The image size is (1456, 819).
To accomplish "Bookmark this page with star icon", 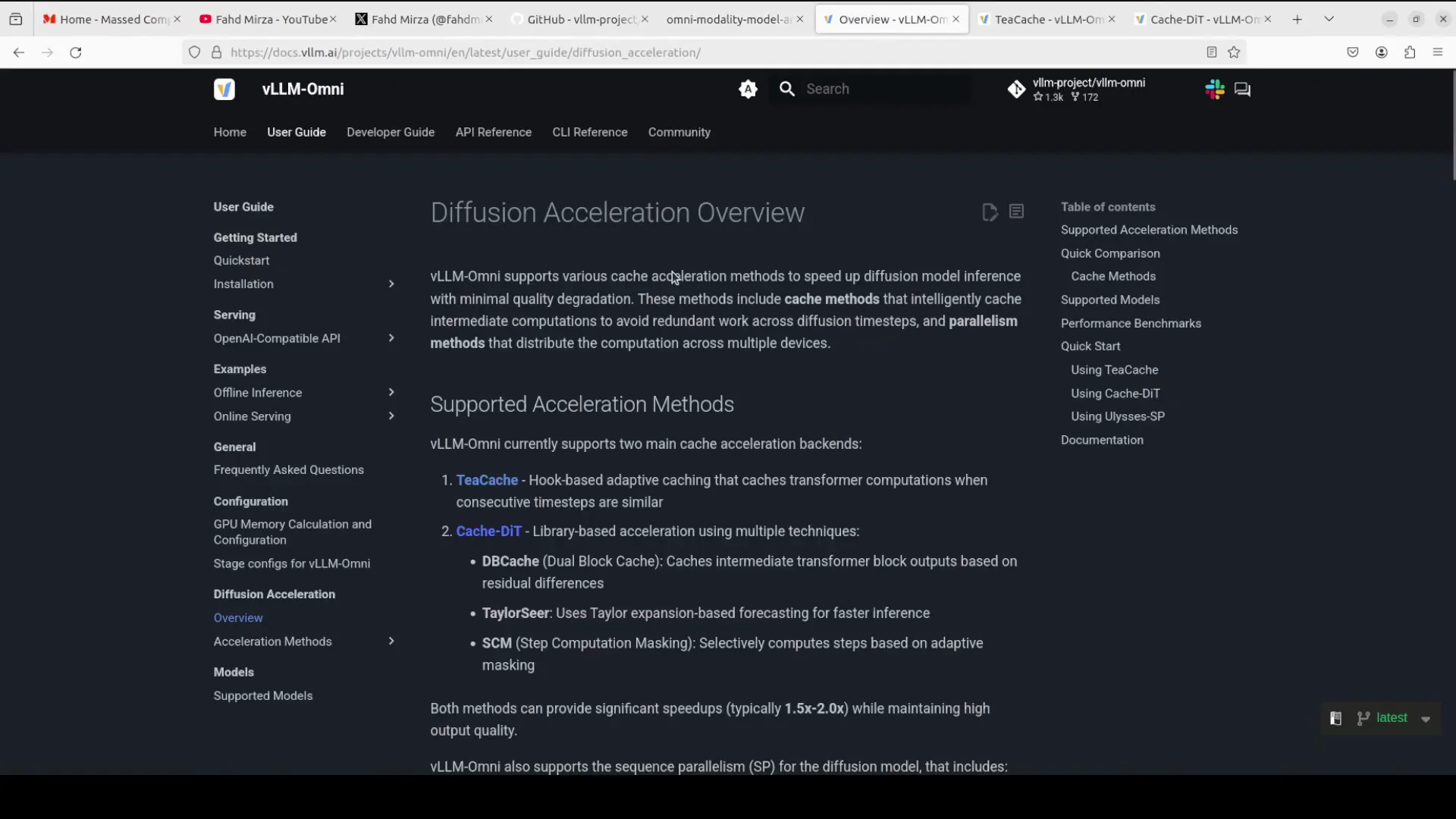I will tap(1234, 52).
